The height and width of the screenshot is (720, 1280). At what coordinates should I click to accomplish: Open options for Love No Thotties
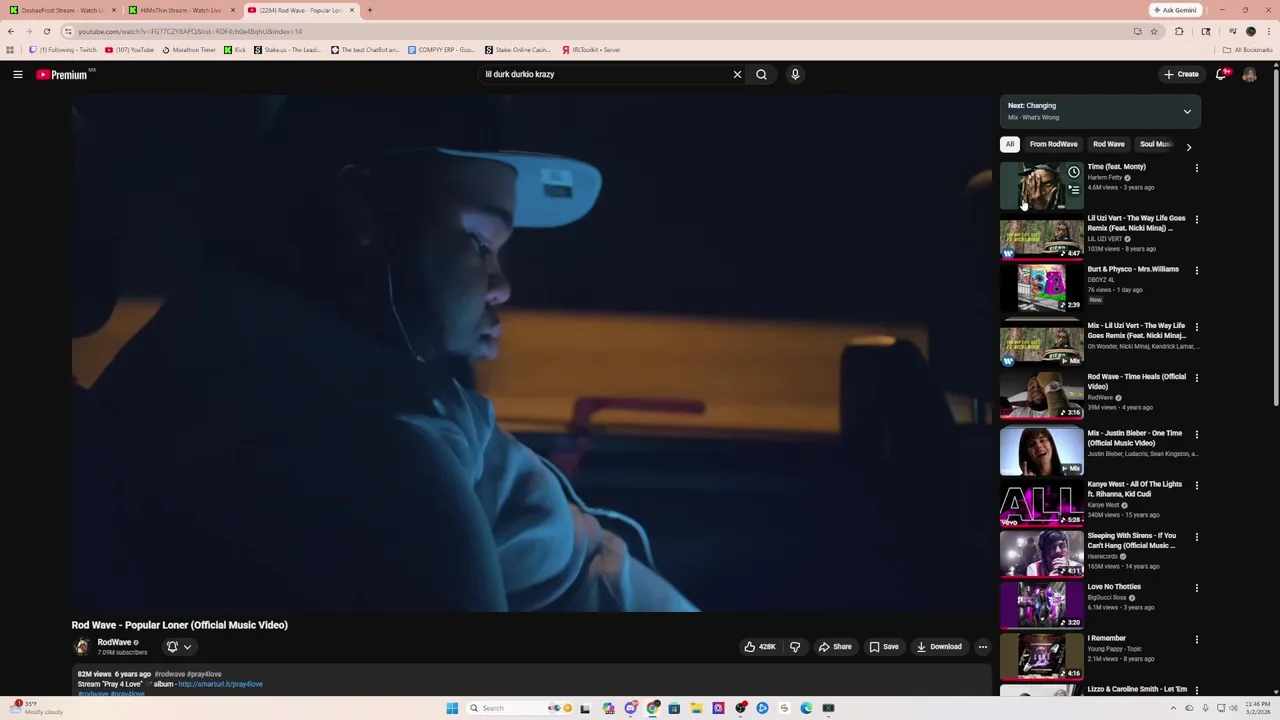pyautogui.click(x=1196, y=588)
